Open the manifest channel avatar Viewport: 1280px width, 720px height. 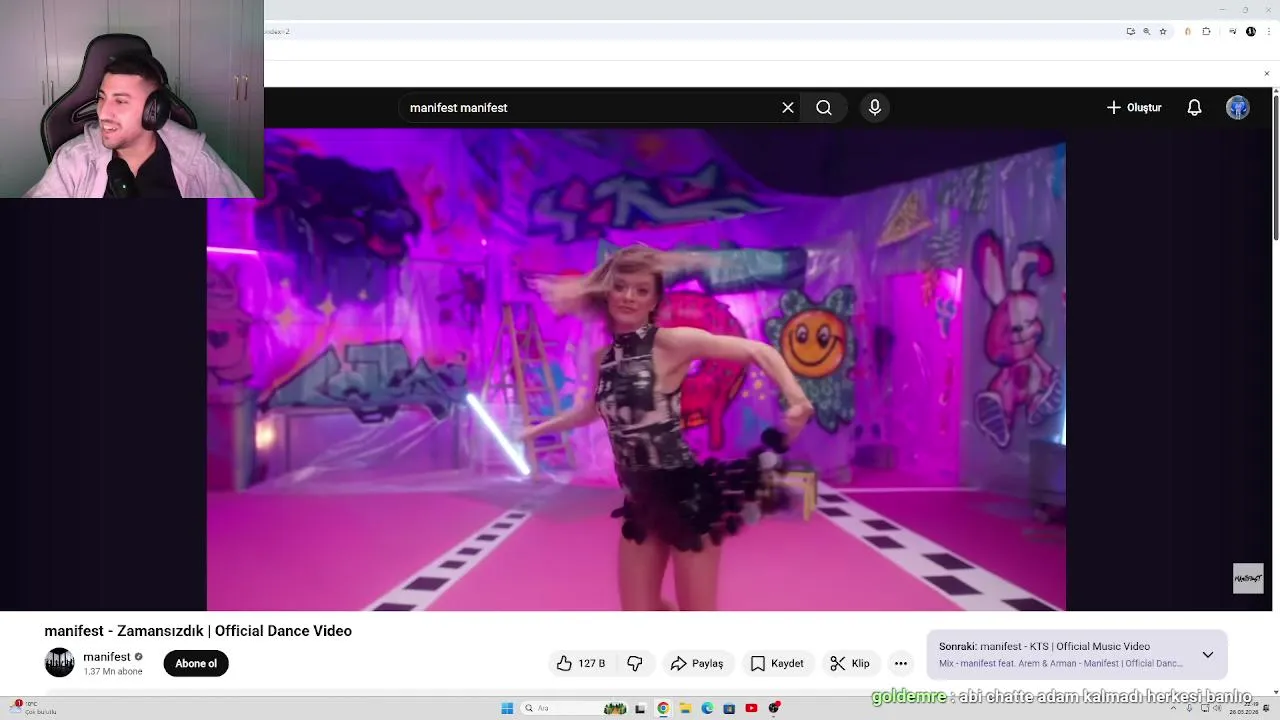(x=60, y=663)
